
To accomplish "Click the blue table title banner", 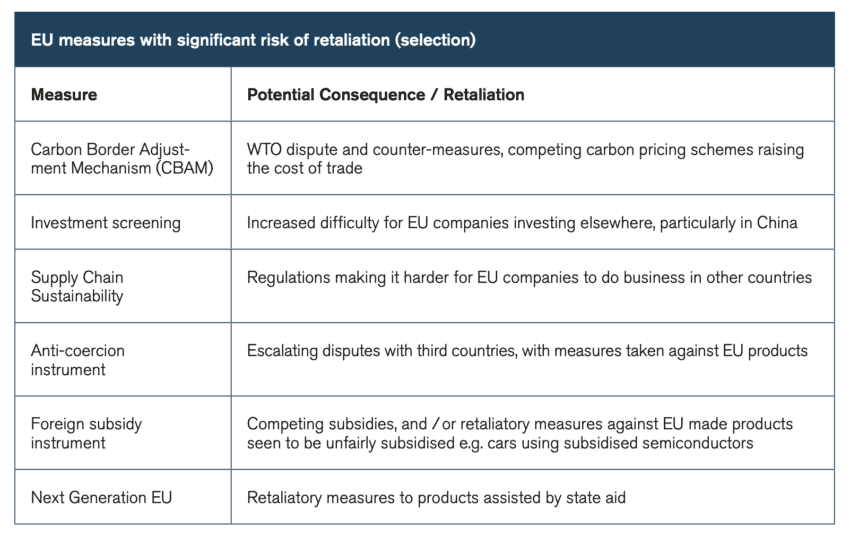I will (424, 40).
